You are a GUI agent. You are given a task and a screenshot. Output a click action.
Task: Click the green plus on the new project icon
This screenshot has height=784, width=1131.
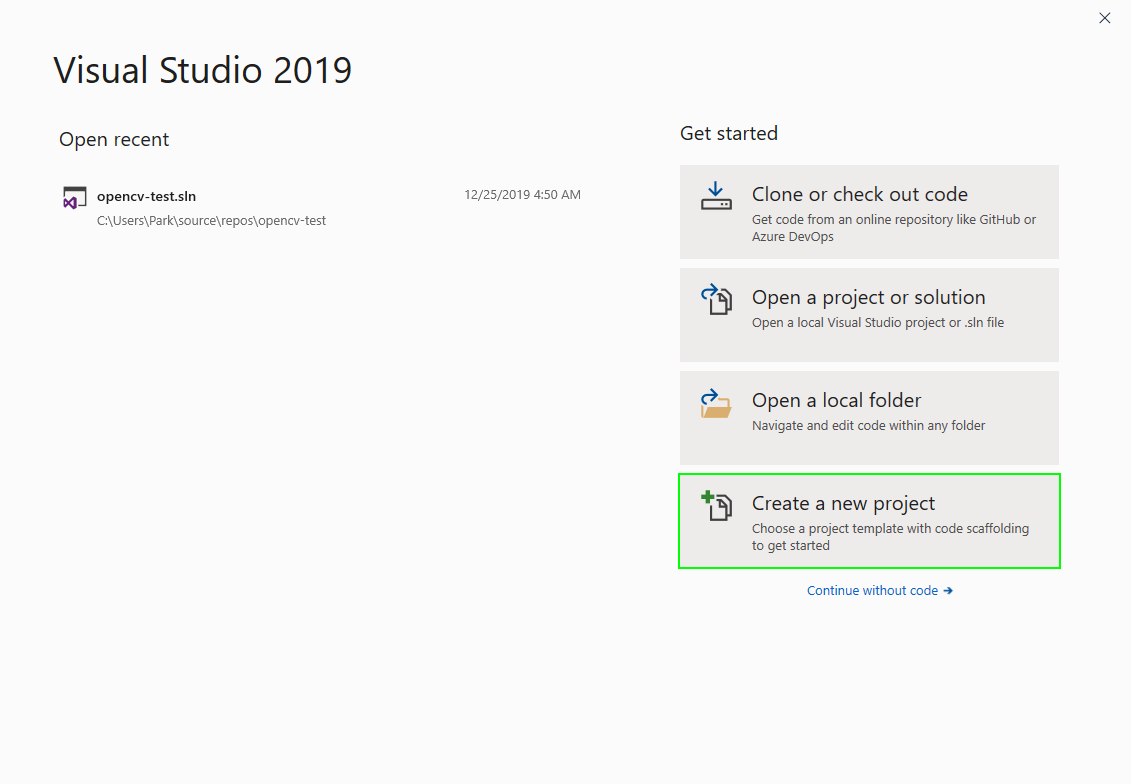(707, 497)
